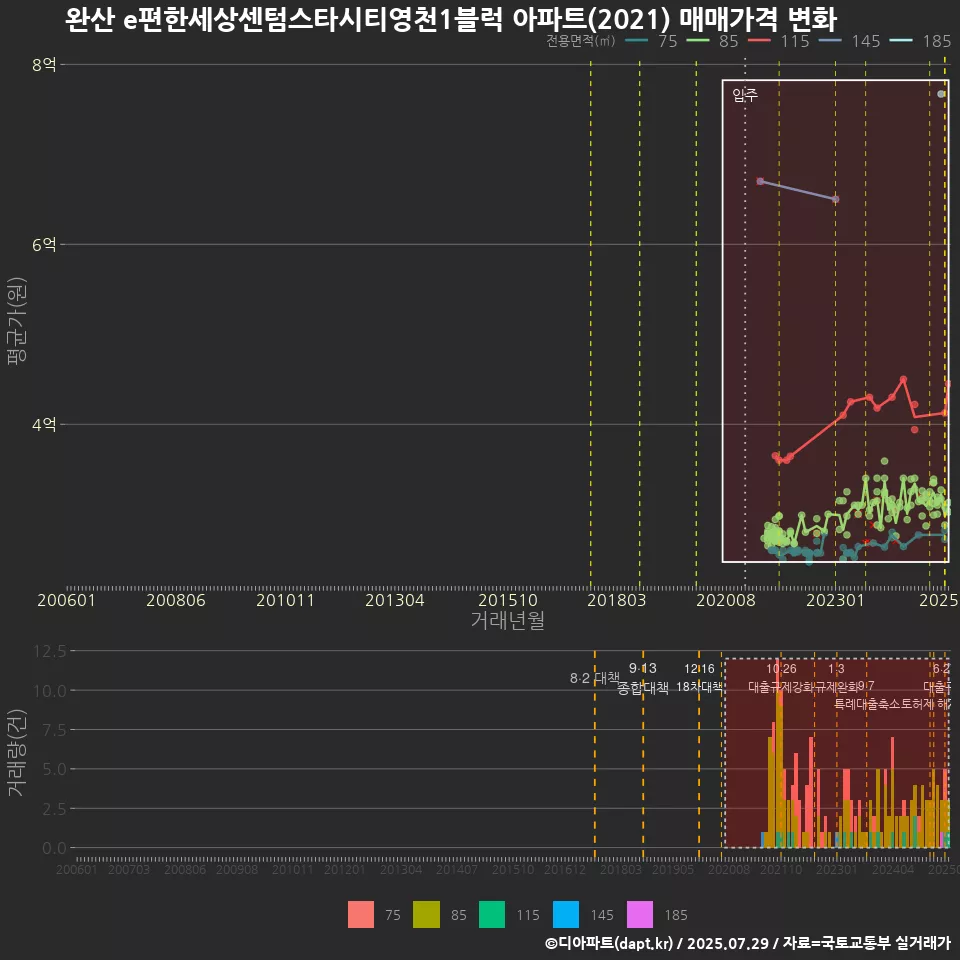Click the 200908 label on the volume chart axis
The width and height of the screenshot is (960, 960).
(x=237, y=869)
